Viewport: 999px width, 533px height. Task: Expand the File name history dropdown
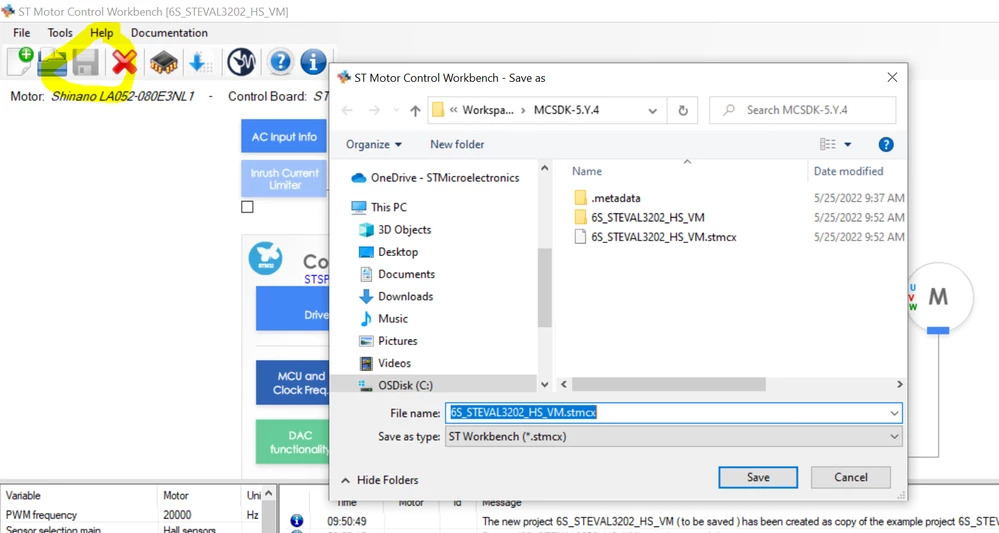click(x=895, y=413)
